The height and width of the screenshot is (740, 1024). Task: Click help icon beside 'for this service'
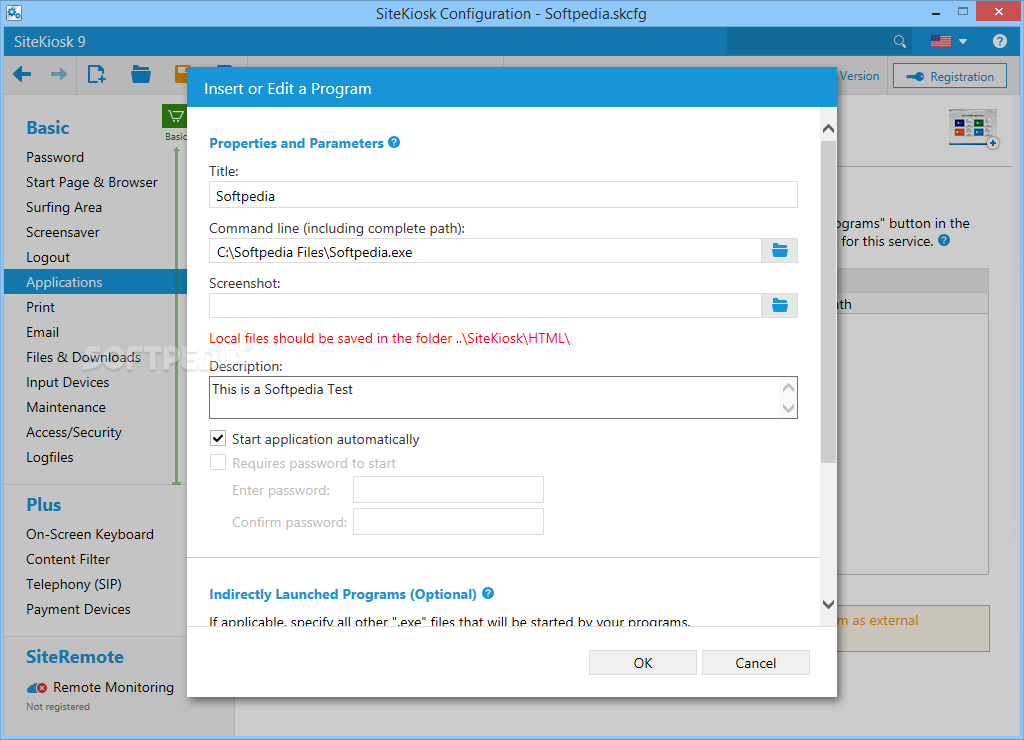[x=944, y=240]
